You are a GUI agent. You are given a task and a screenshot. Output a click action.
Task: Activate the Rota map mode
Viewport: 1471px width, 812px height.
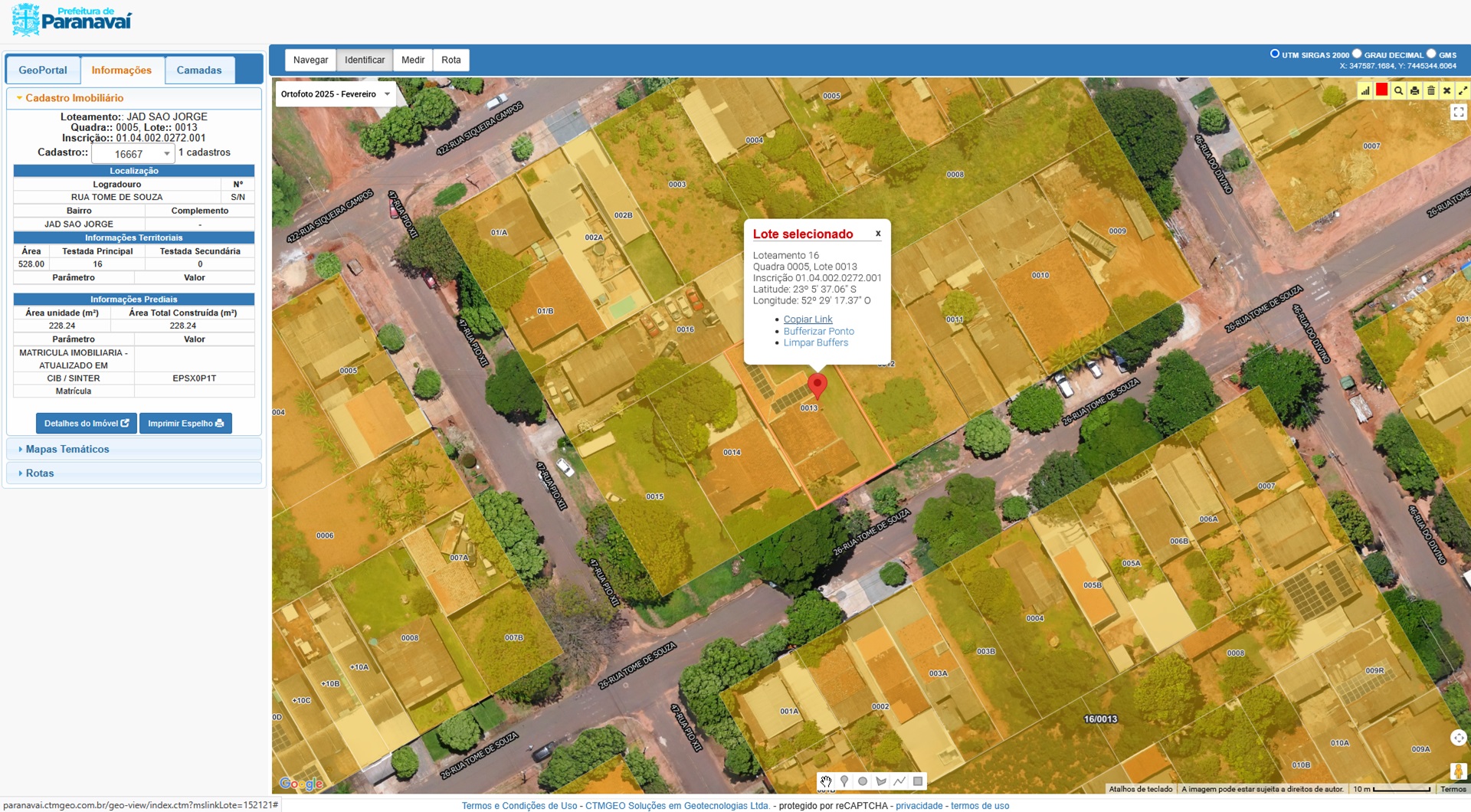tap(451, 60)
